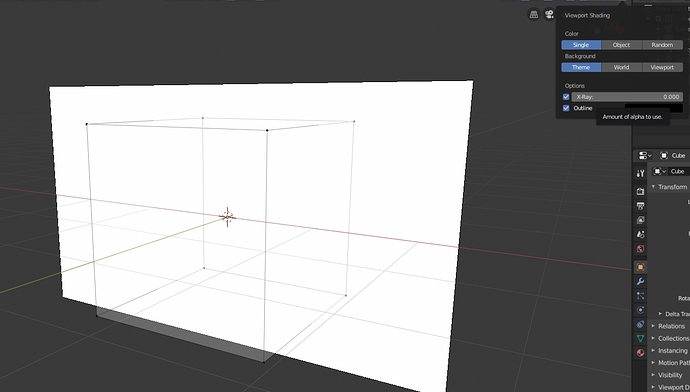Set shading color to Random
The image size is (690, 392).
pos(662,45)
